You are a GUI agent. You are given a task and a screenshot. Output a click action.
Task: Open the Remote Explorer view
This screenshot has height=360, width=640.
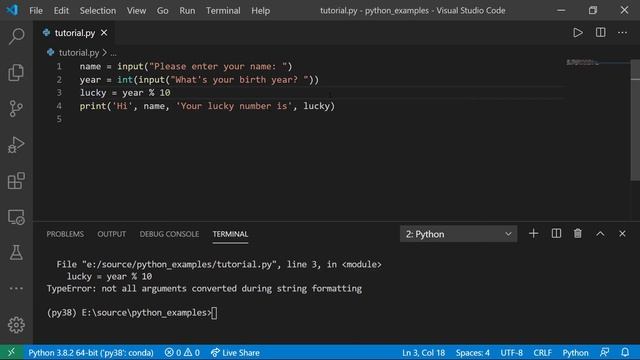click(16, 217)
